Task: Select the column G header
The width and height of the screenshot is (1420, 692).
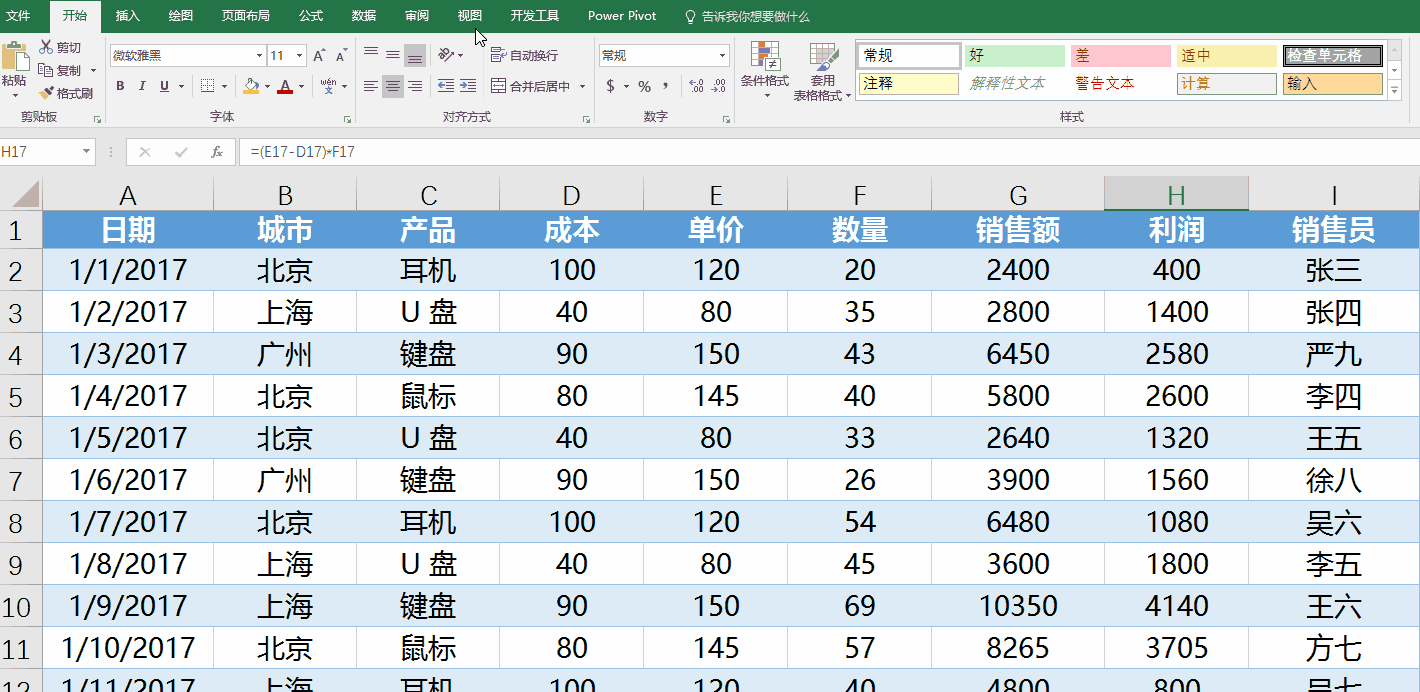Action: [1018, 195]
